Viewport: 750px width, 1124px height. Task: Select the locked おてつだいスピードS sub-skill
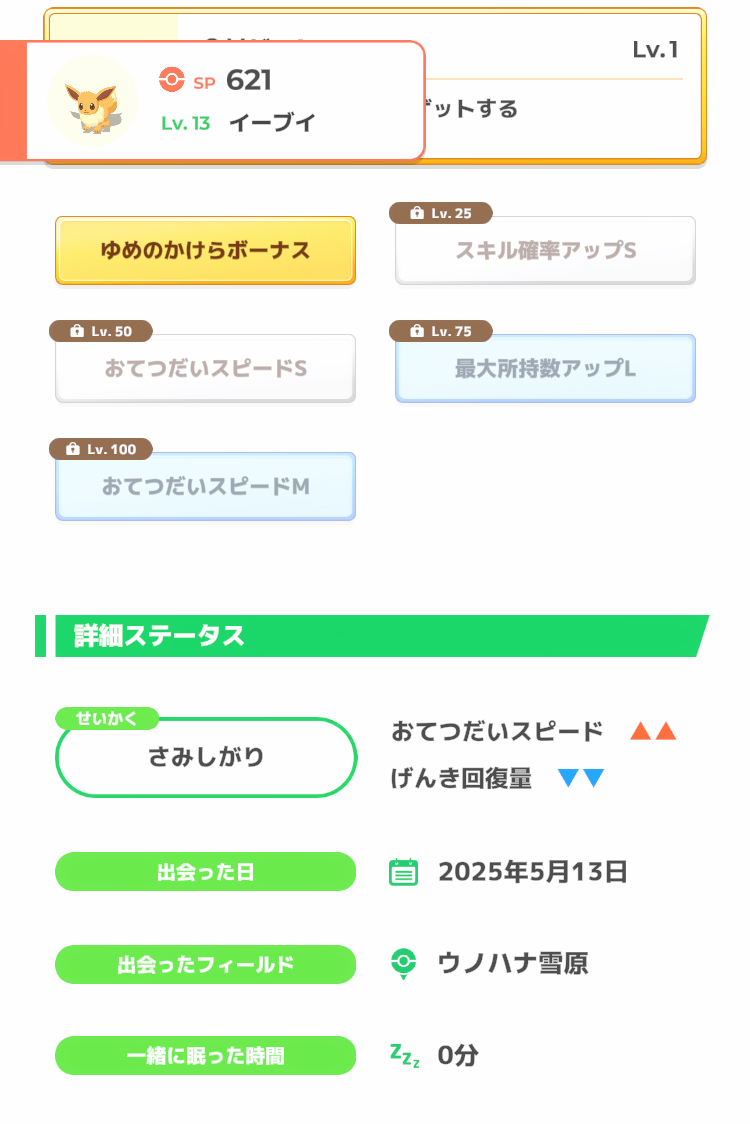coord(205,369)
